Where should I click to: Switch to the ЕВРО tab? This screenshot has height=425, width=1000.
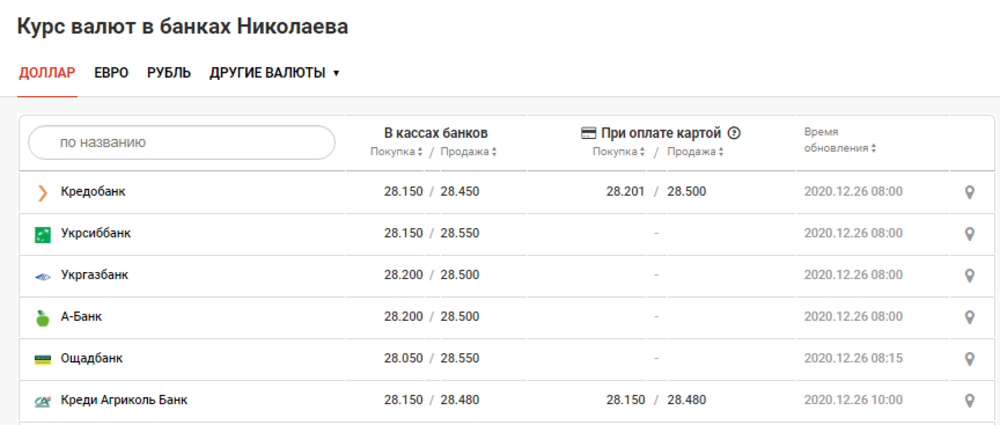tap(111, 73)
